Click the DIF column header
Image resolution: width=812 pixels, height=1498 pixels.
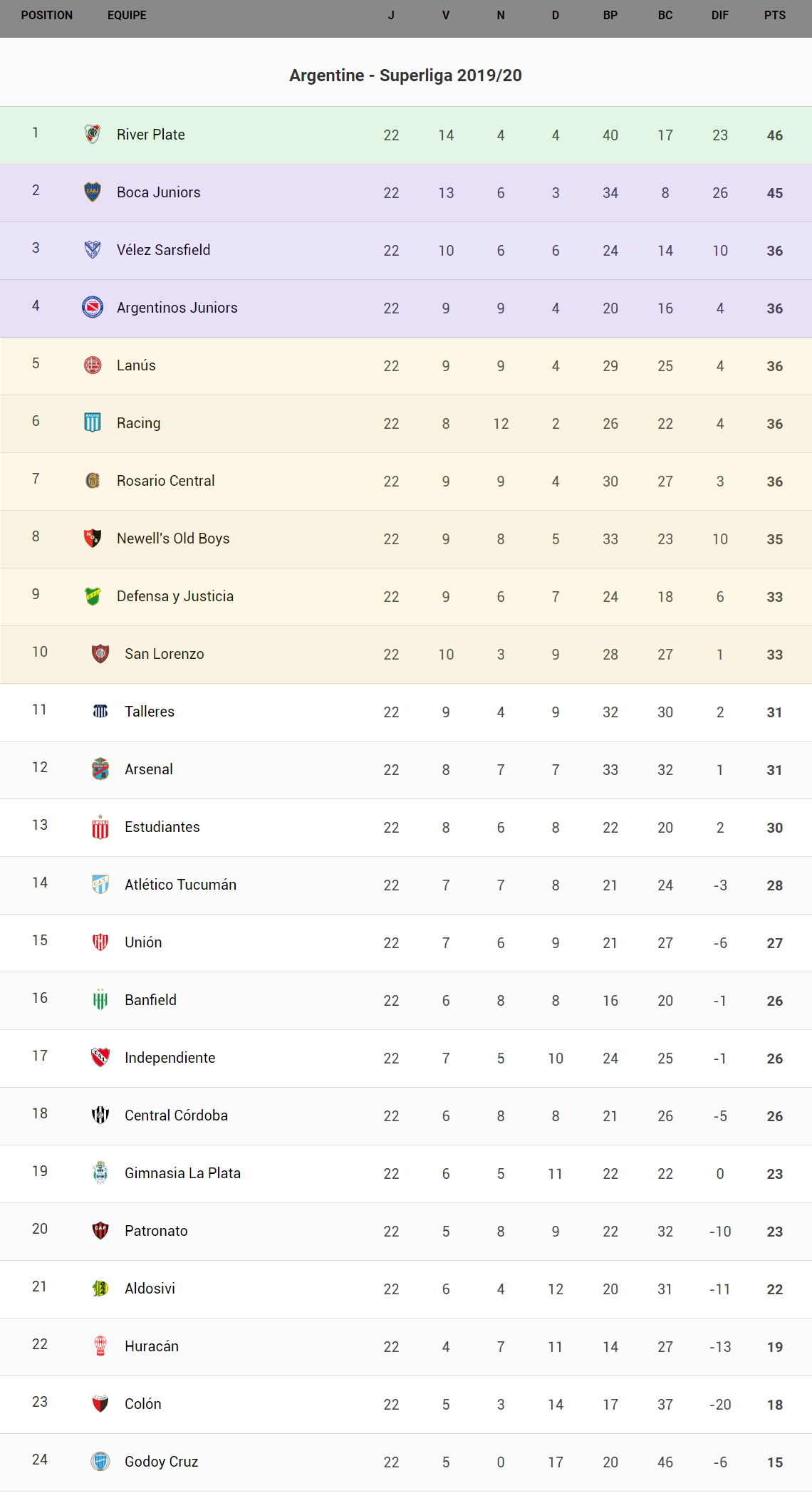point(719,15)
